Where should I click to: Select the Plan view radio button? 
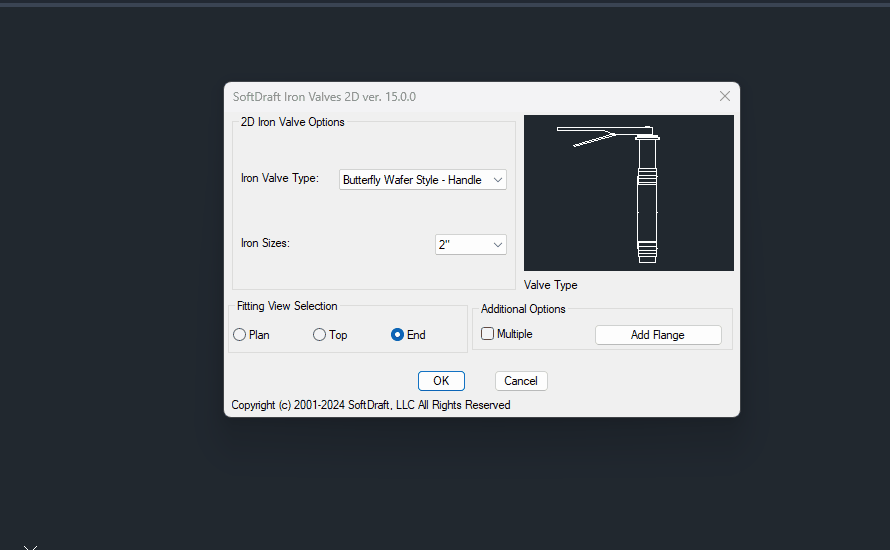[240, 335]
